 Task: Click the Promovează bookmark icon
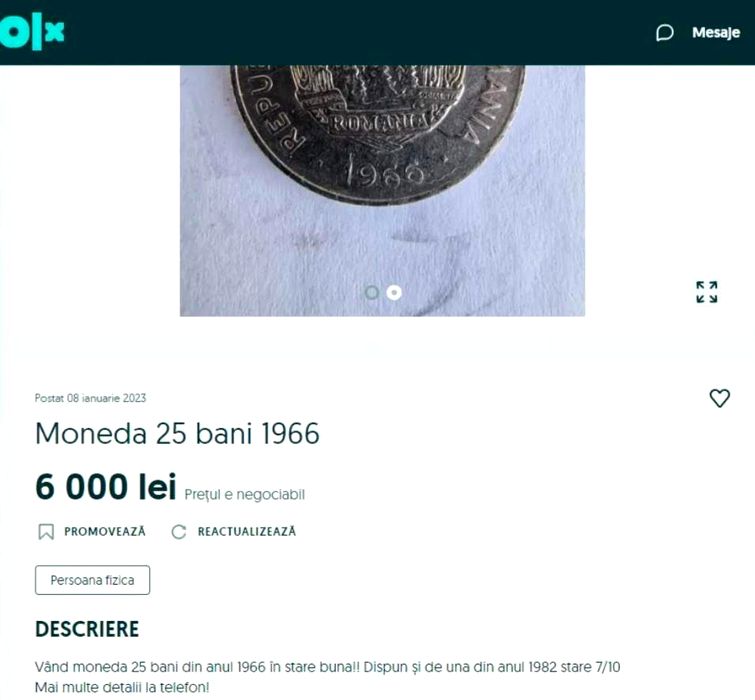click(46, 531)
